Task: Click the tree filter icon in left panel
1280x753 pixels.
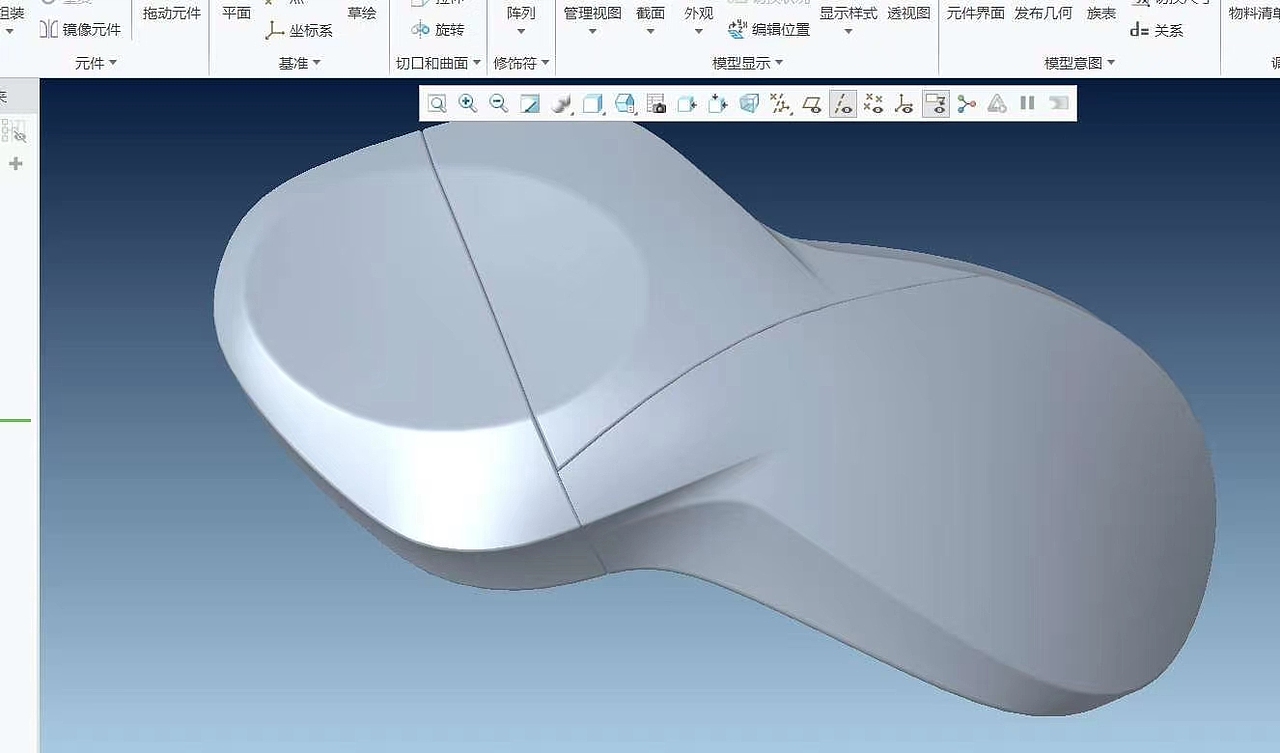Action: [x=14, y=131]
